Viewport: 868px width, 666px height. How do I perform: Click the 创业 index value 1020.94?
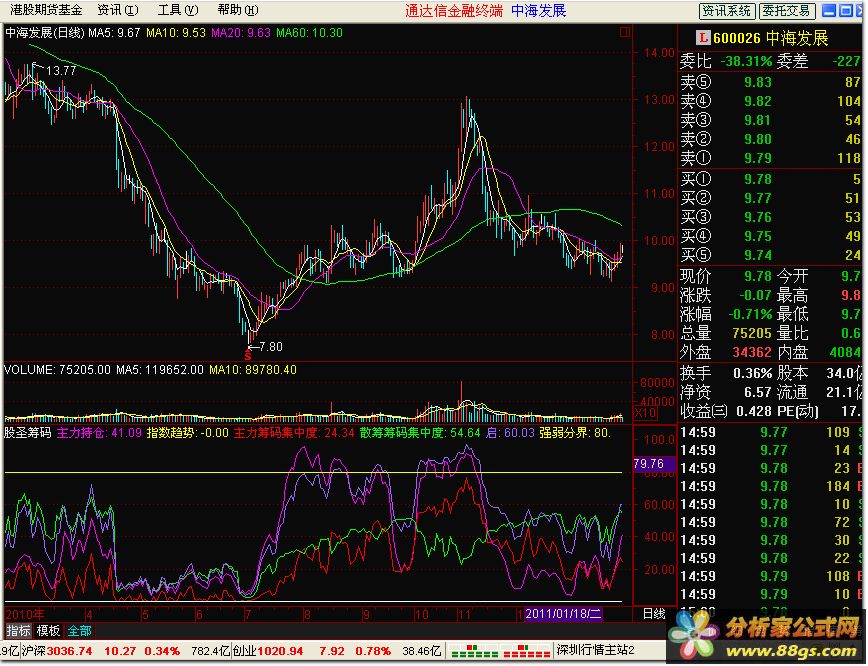pos(280,651)
